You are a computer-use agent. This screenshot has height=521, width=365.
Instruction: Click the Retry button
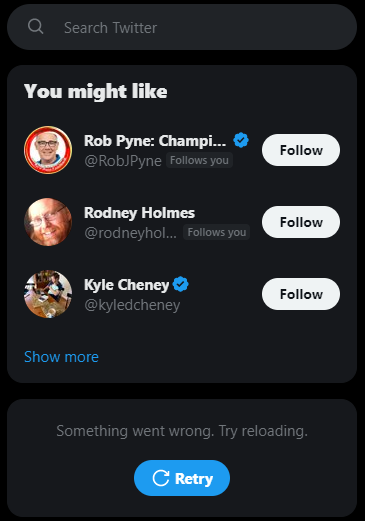click(x=182, y=478)
